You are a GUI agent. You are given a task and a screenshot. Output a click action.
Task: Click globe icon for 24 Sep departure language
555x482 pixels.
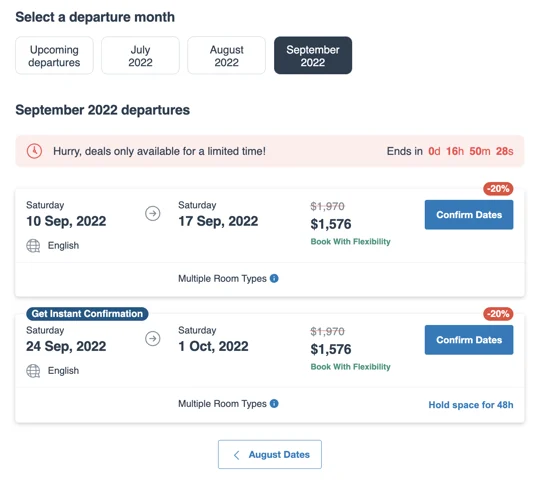click(x=33, y=371)
